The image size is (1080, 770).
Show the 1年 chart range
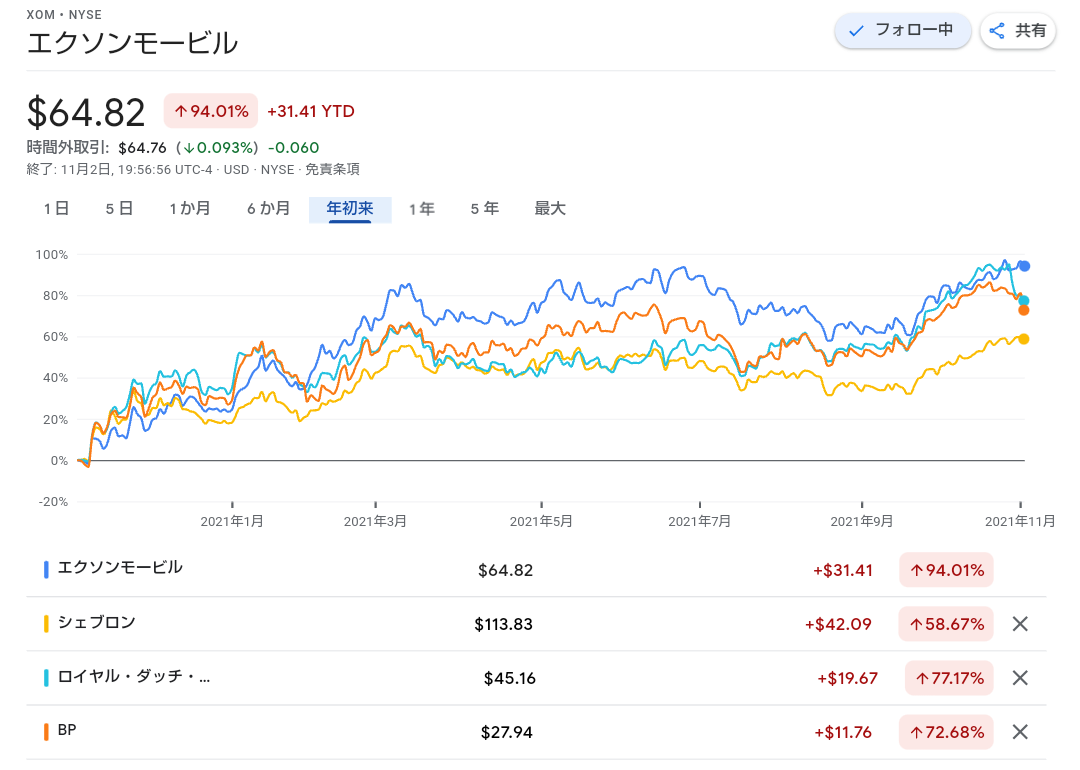point(422,209)
